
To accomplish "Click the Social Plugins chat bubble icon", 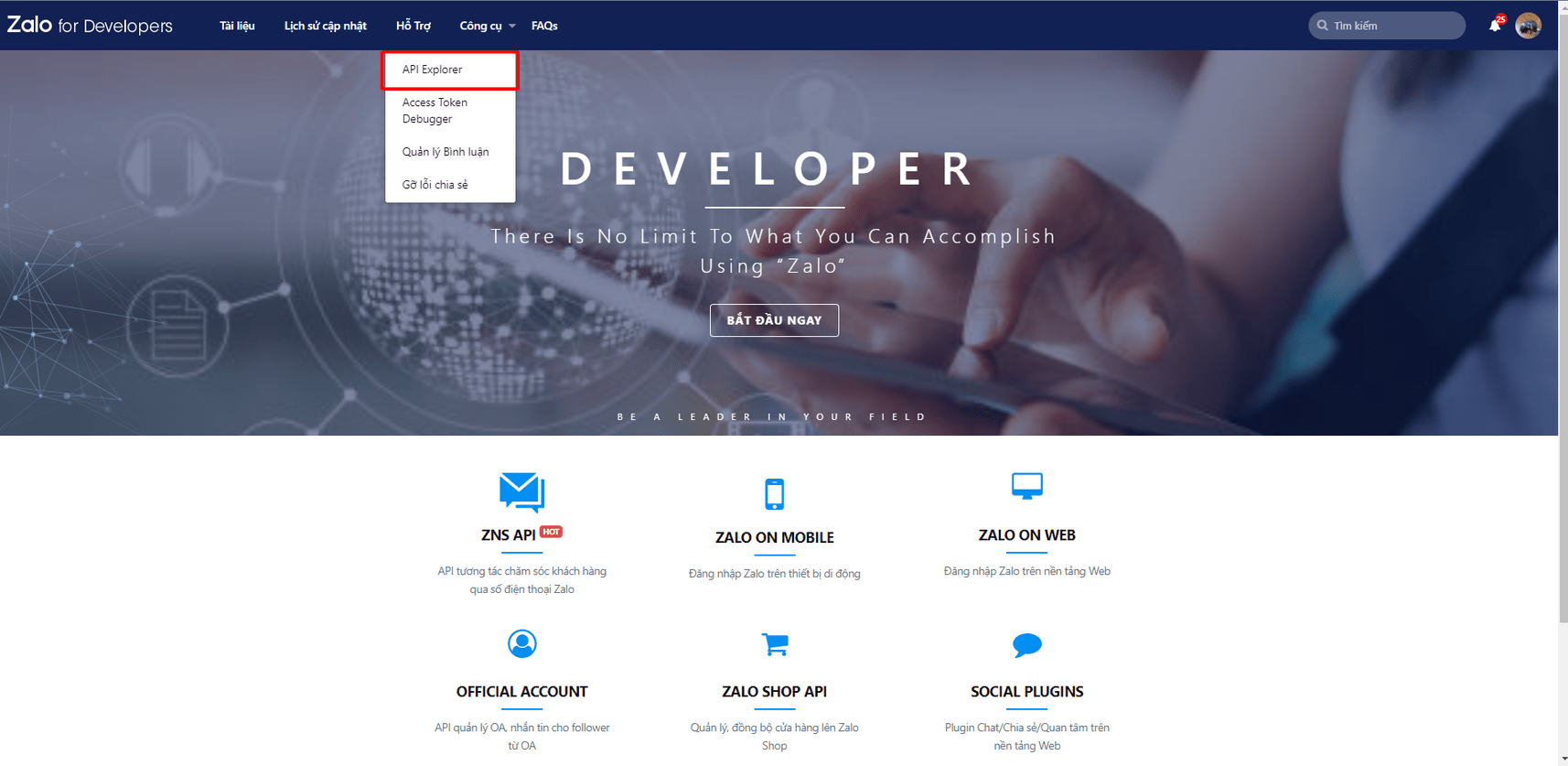I will pos(1027,645).
